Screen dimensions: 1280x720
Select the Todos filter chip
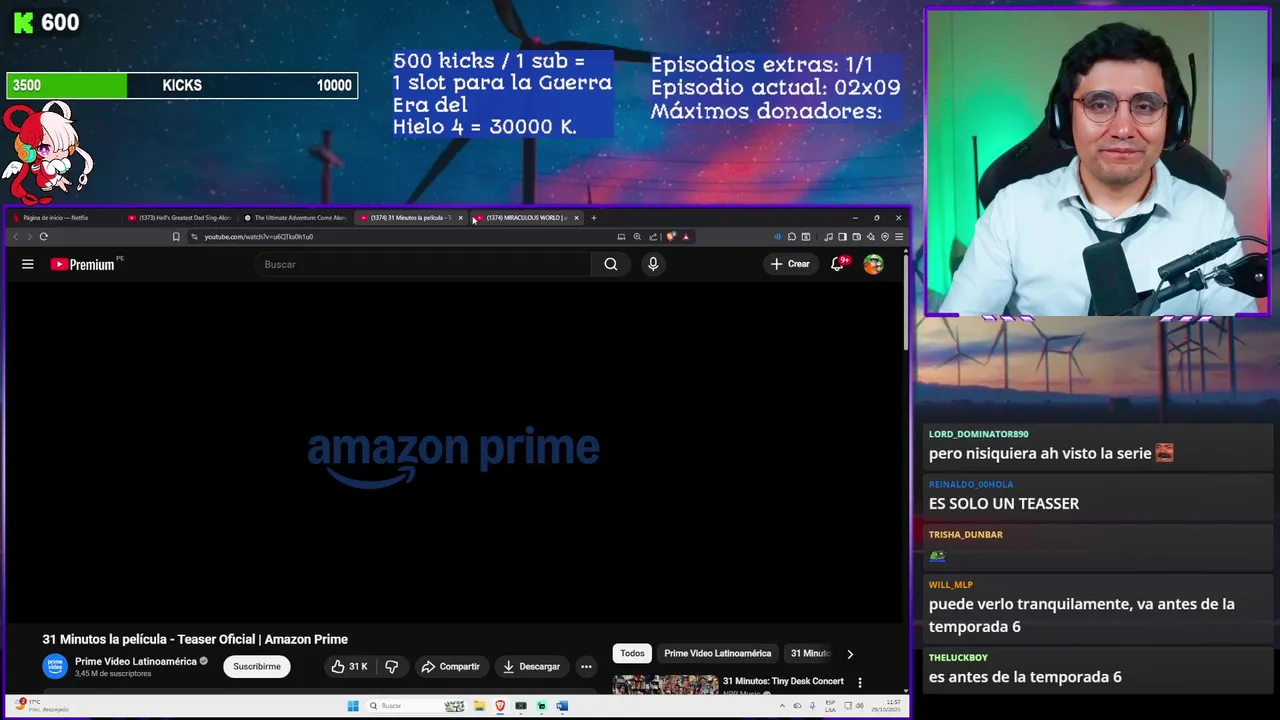coord(632,654)
